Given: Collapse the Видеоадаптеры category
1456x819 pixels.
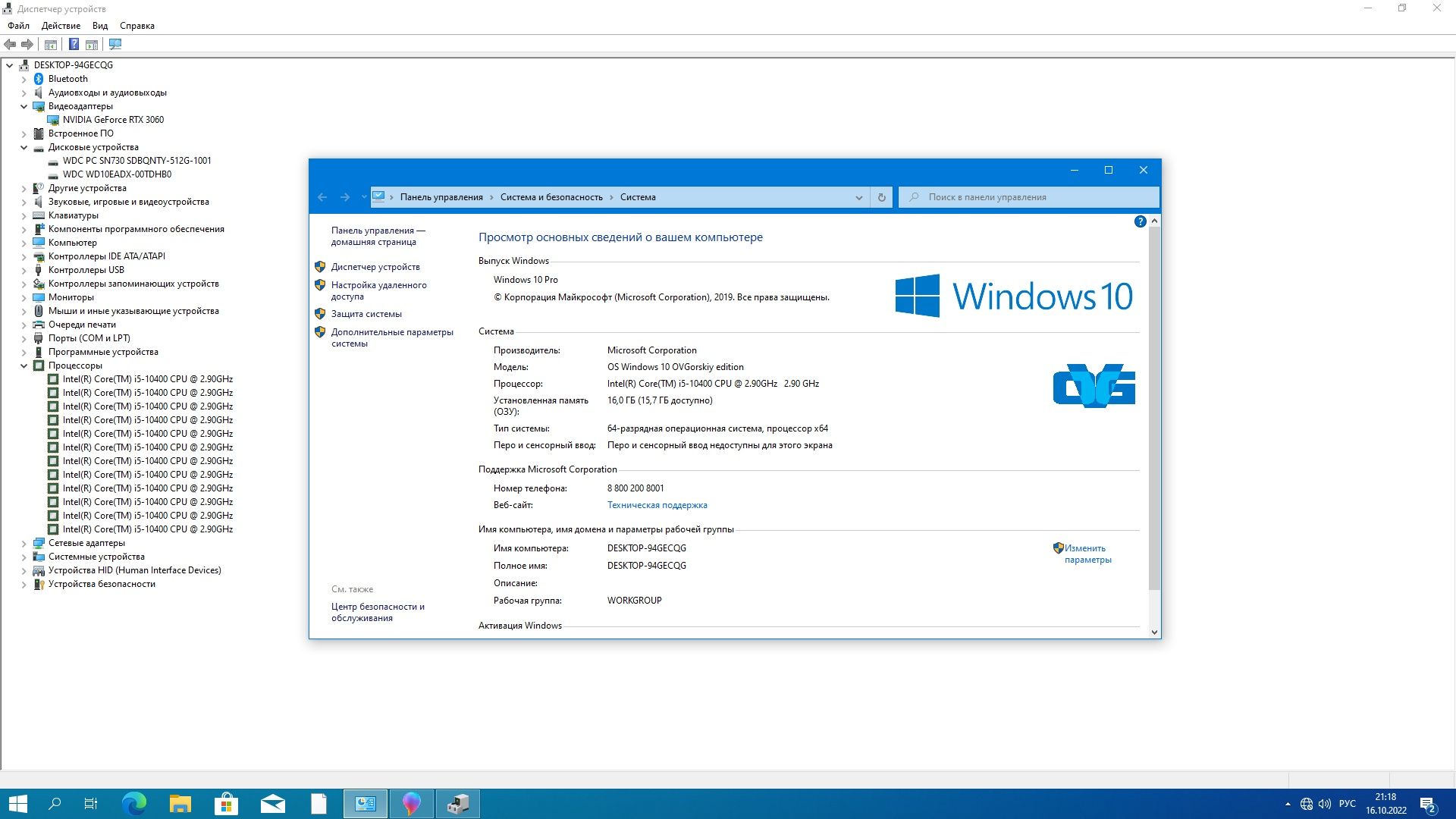Looking at the screenshot, I should coord(24,106).
